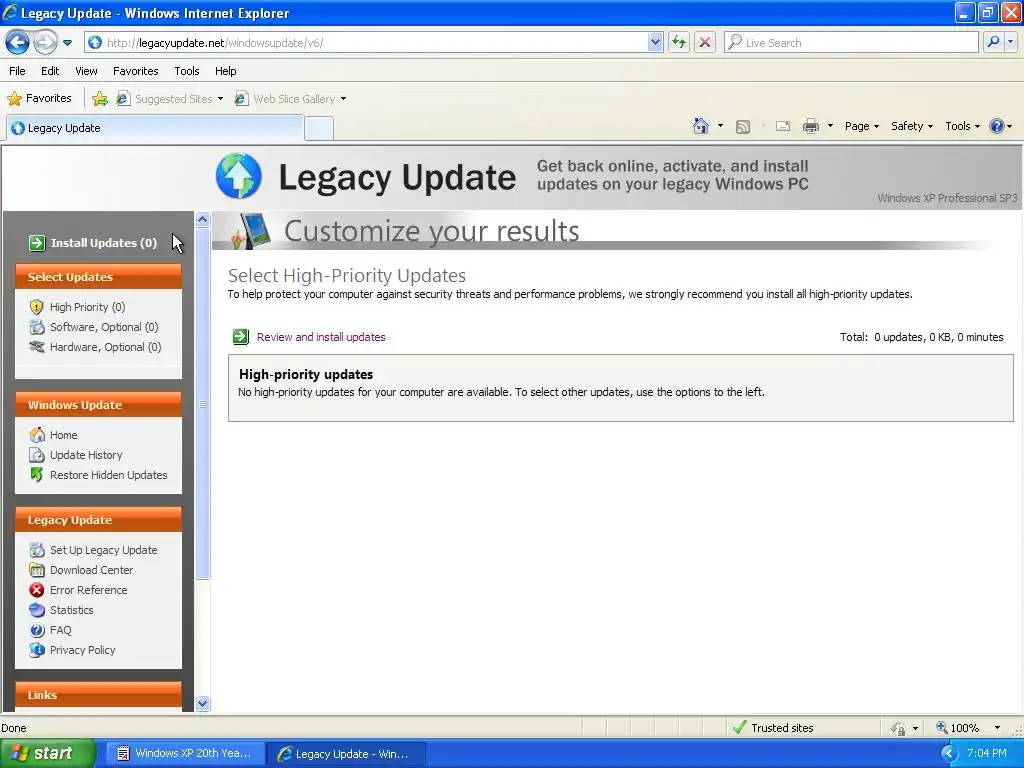Click the Review and install updates link
1024x768 pixels.
(321, 337)
